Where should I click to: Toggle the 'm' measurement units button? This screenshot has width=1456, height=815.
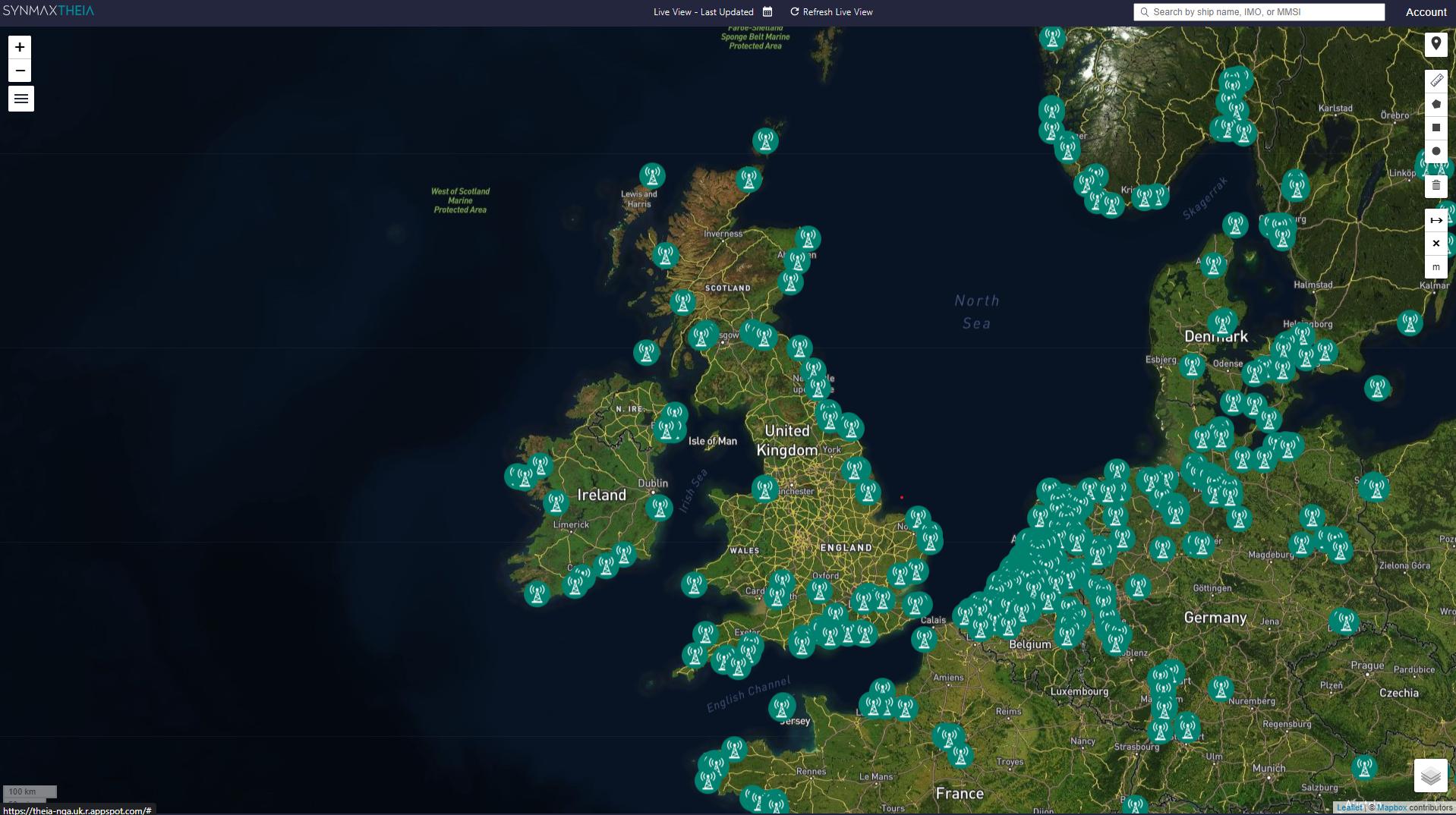pos(1436,267)
